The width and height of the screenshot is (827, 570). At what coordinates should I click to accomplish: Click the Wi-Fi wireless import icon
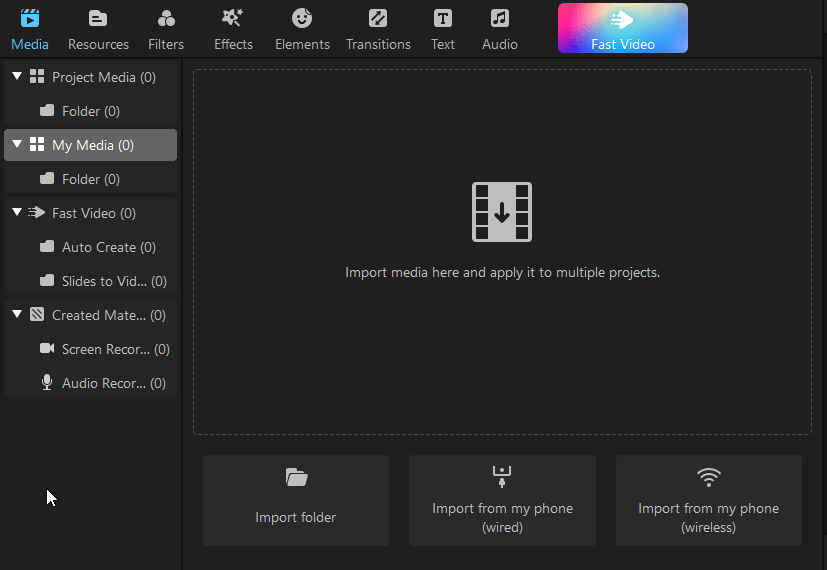(708, 477)
